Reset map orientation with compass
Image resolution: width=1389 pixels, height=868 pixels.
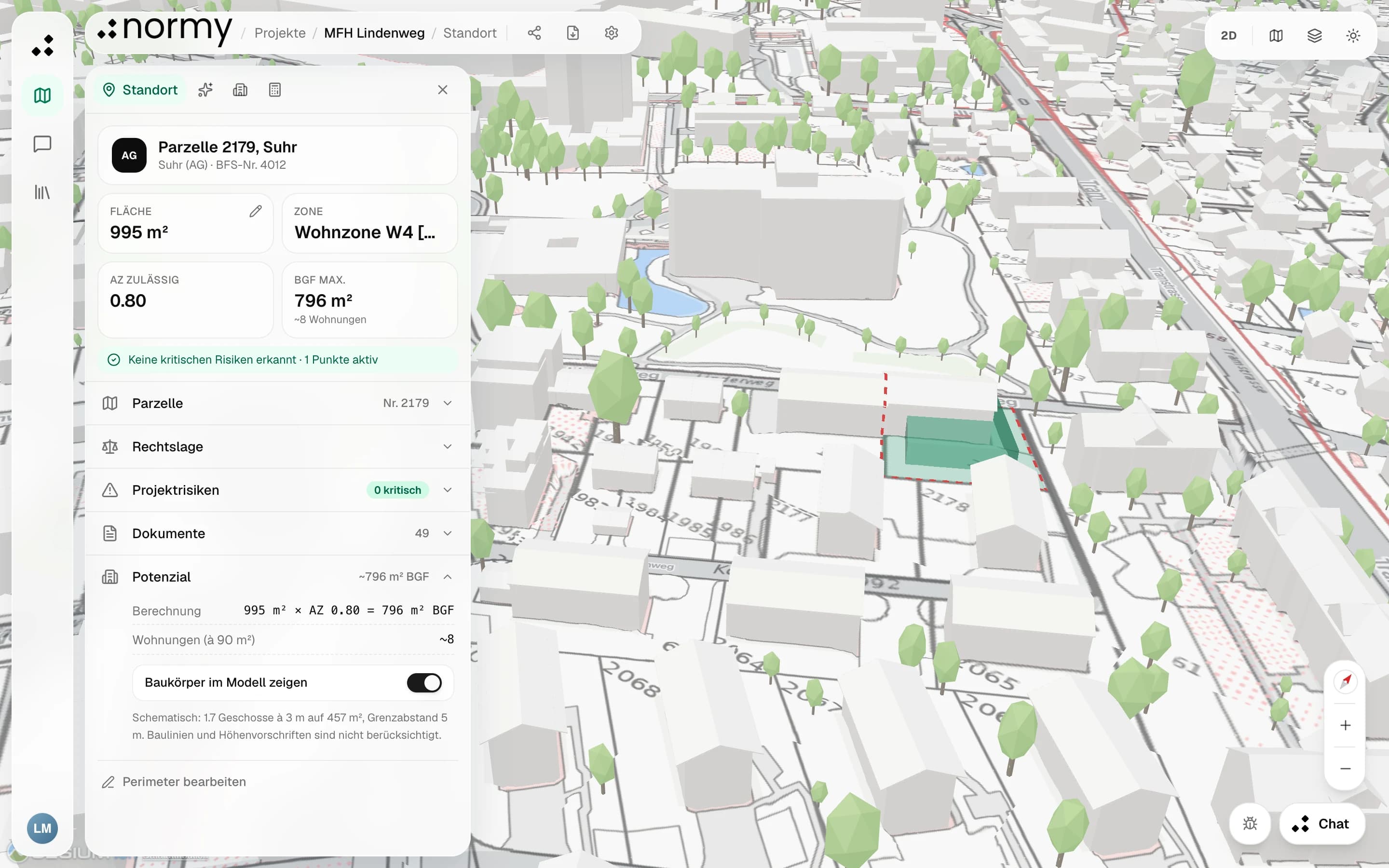click(x=1346, y=682)
